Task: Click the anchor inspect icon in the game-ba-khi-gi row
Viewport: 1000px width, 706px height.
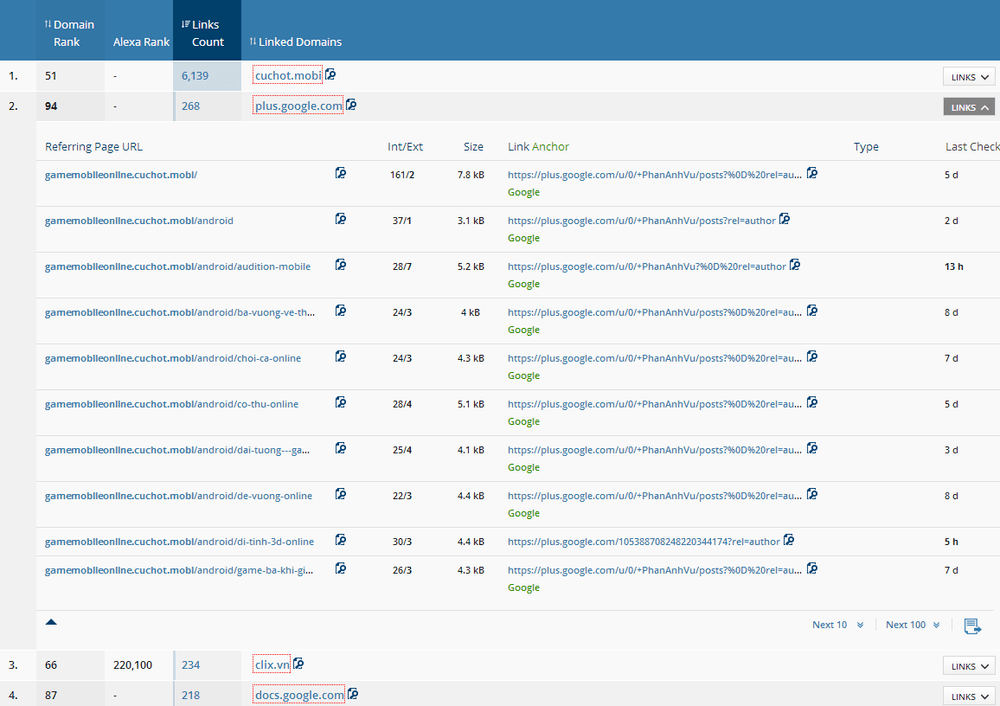Action: pyautogui.click(x=812, y=568)
